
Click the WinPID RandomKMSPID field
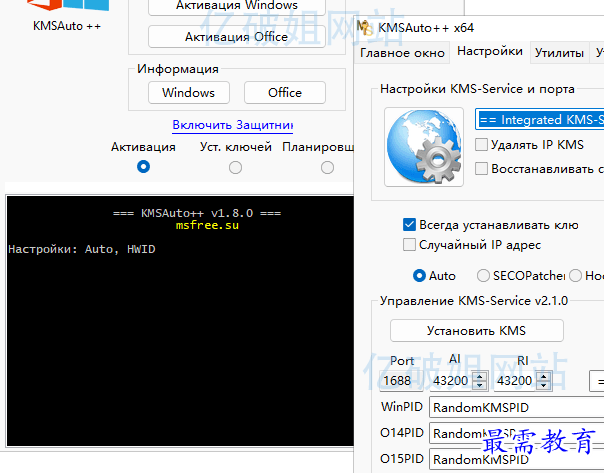[x=517, y=407]
